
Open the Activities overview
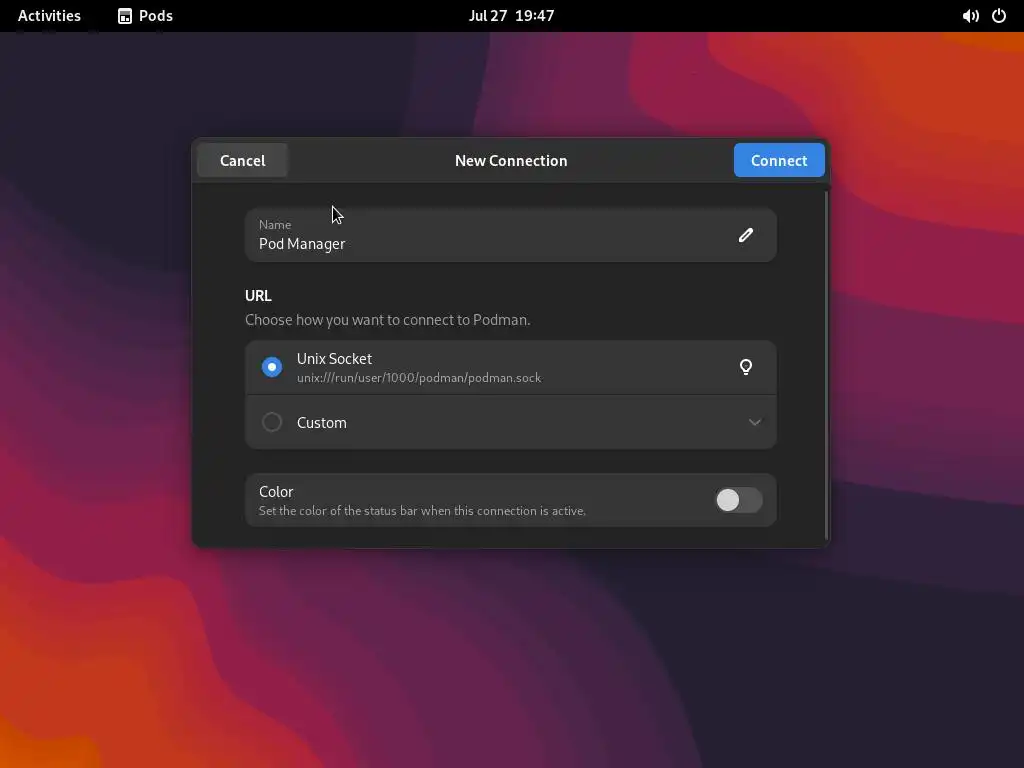point(49,16)
